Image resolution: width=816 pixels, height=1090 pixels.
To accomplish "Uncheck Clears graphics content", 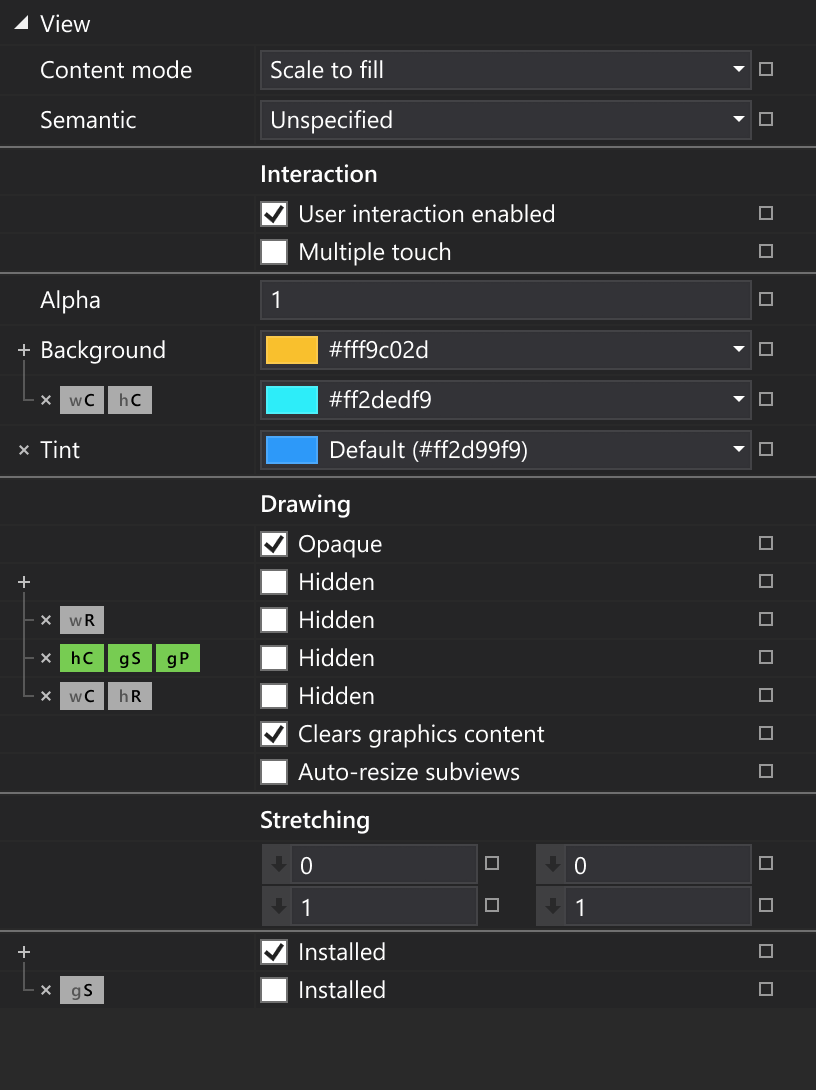I will 274,733.
